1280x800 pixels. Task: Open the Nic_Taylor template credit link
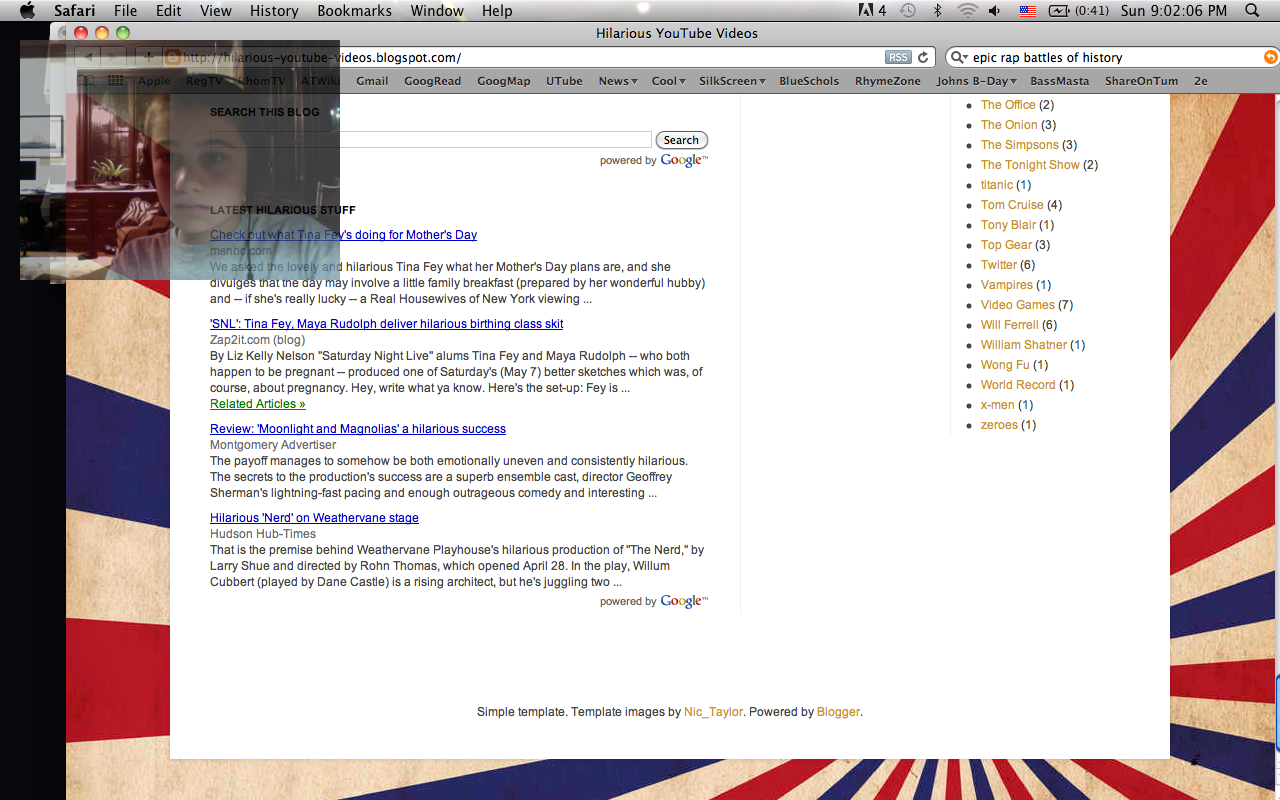coord(713,712)
